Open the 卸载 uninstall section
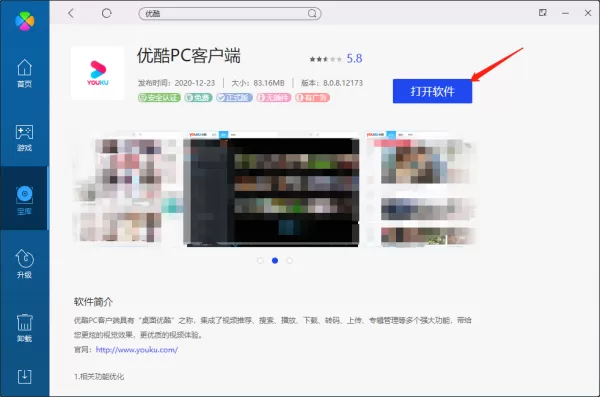 coord(24,328)
